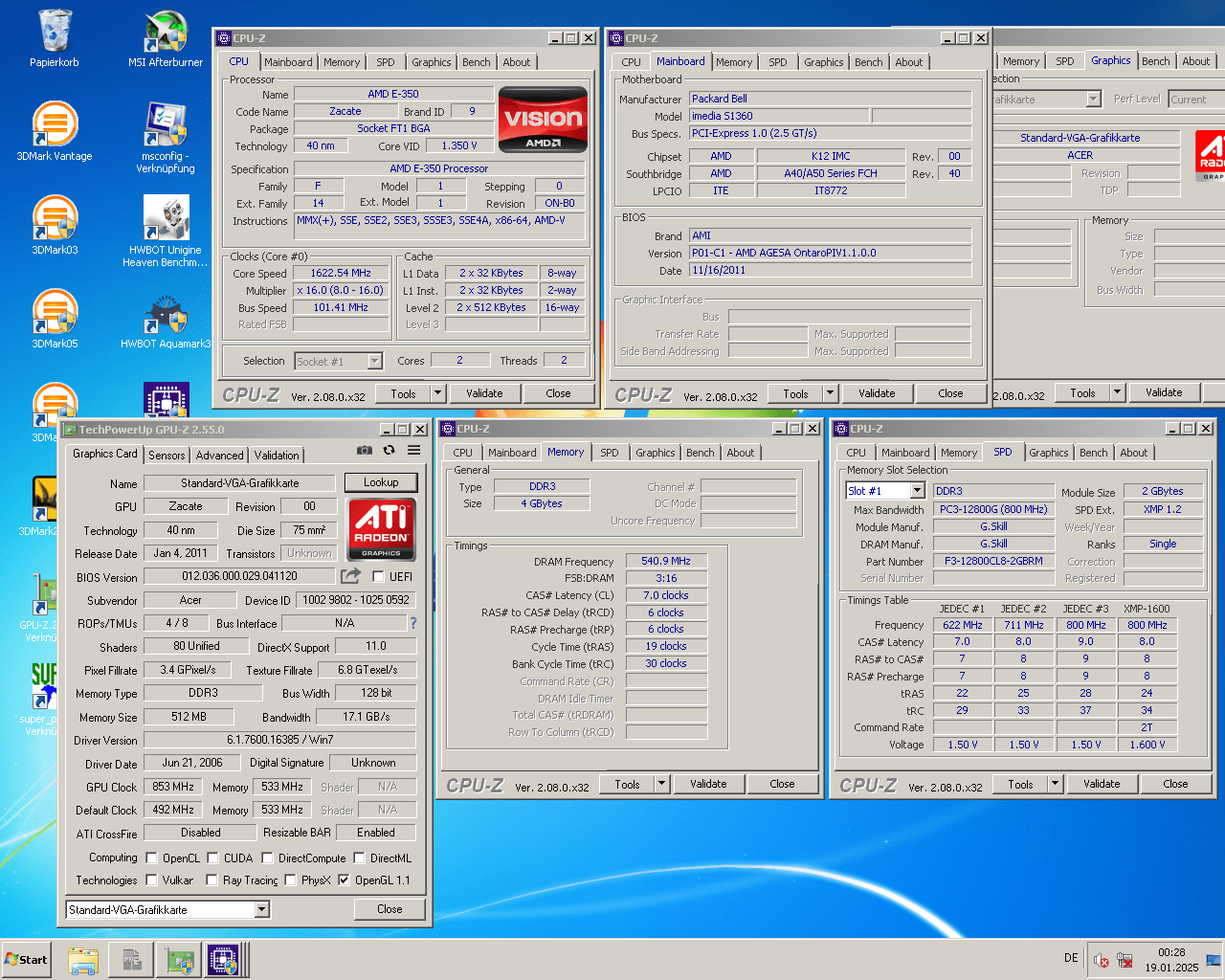Image resolution: width=1225 pixels, height=980 pixels.
Task: Switch to the Sensors tab in GPU-Z
Action: pos(167,456)
